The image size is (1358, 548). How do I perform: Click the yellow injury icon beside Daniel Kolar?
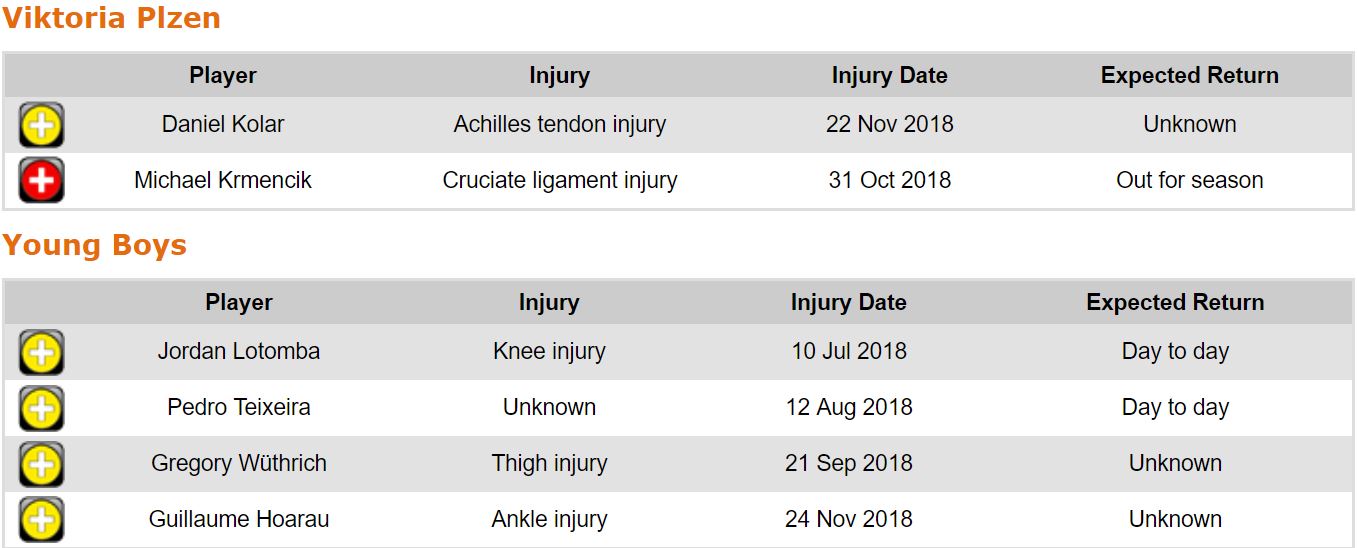tap(41, 125)
